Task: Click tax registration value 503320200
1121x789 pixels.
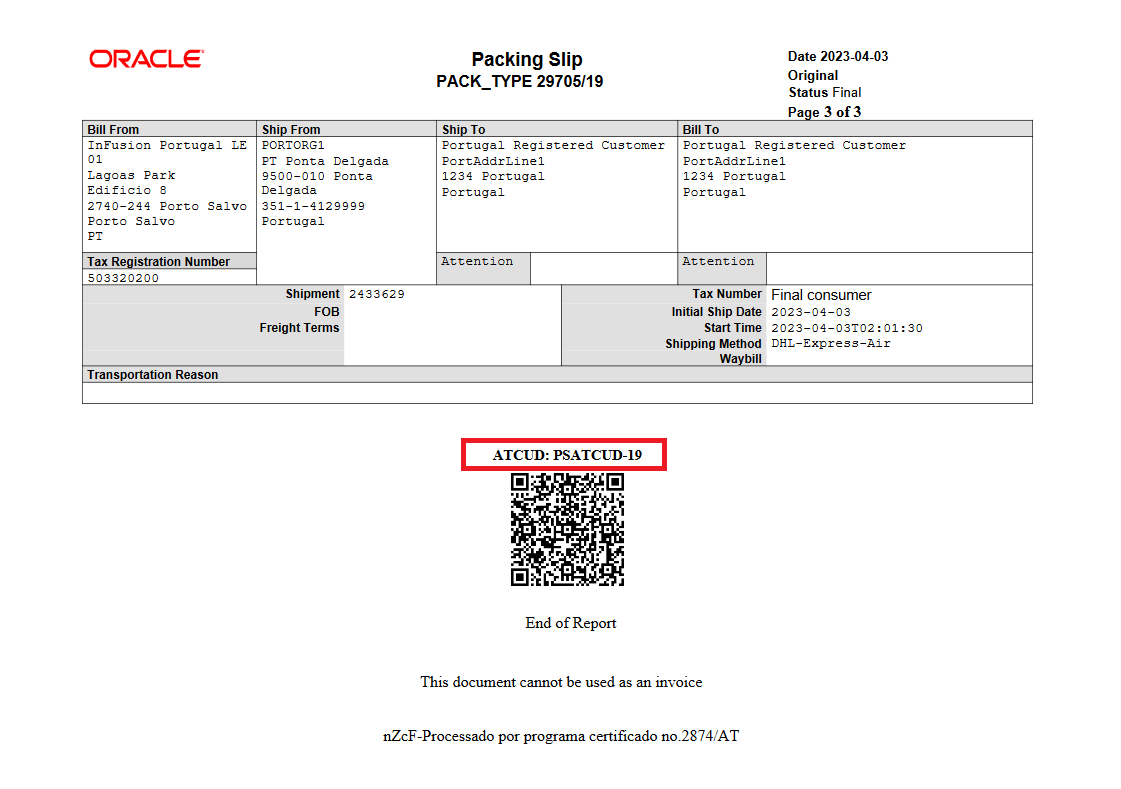Action: [123, 278]
